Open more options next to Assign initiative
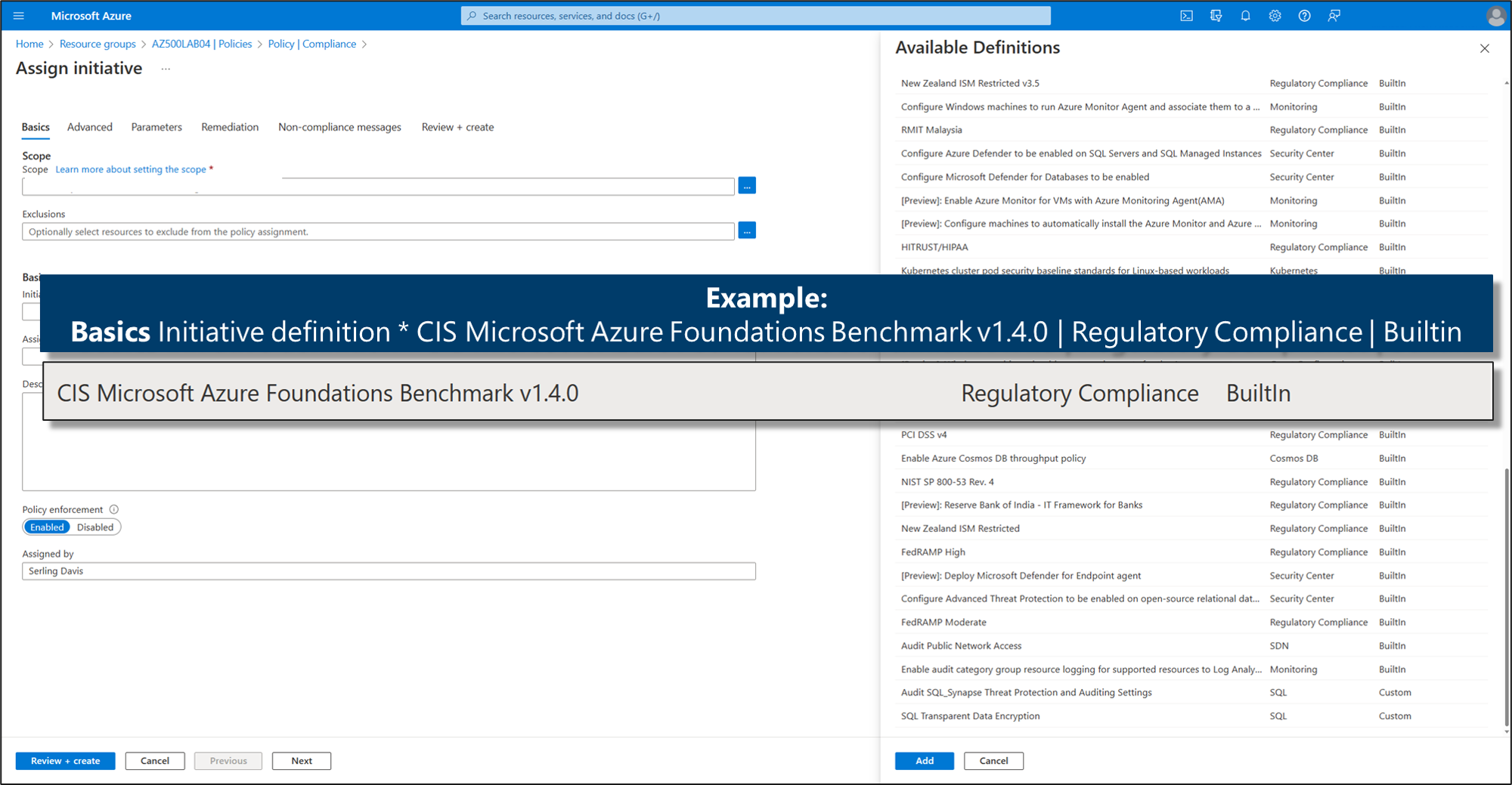 (166, 69)
